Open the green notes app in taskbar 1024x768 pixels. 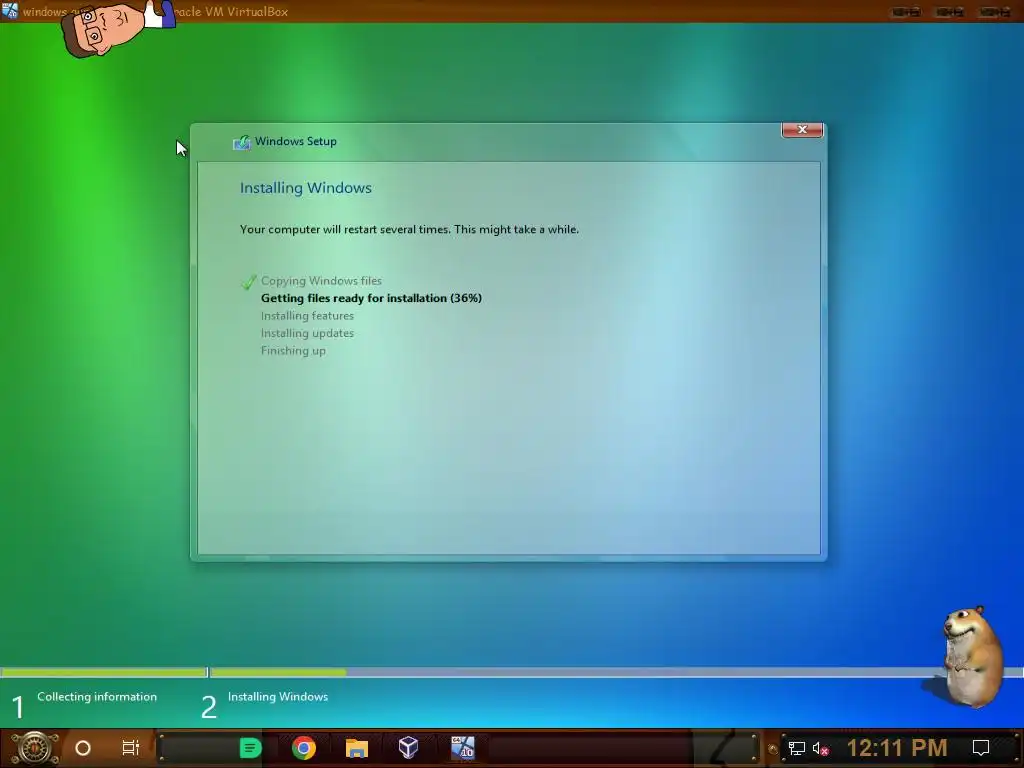pyautogui.click(x=250, y=748)
